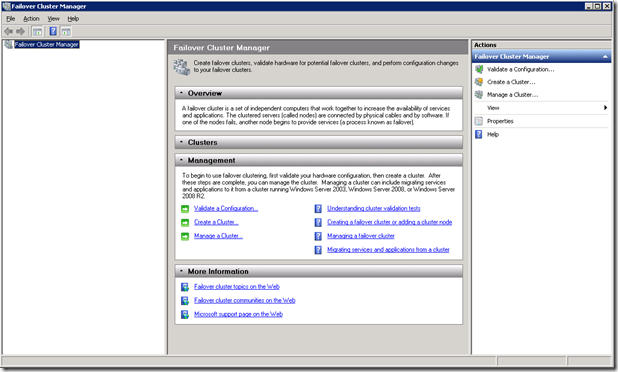Viewport: 618px width, 372px height.
Task: Toggle the Show/Hide Console Tree toolbar icon
Action: coord(37,31)
